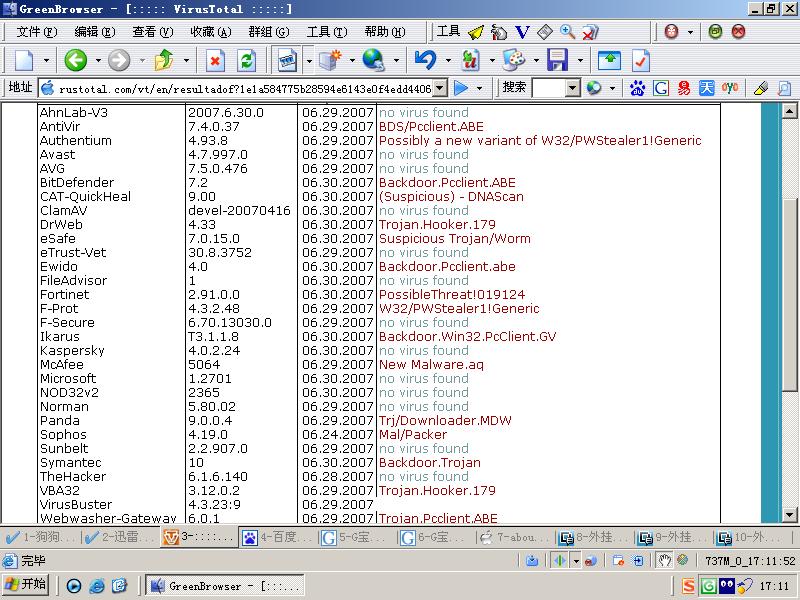Click the green G system tray icon
The image size is (800, 600).
[708, 586]
